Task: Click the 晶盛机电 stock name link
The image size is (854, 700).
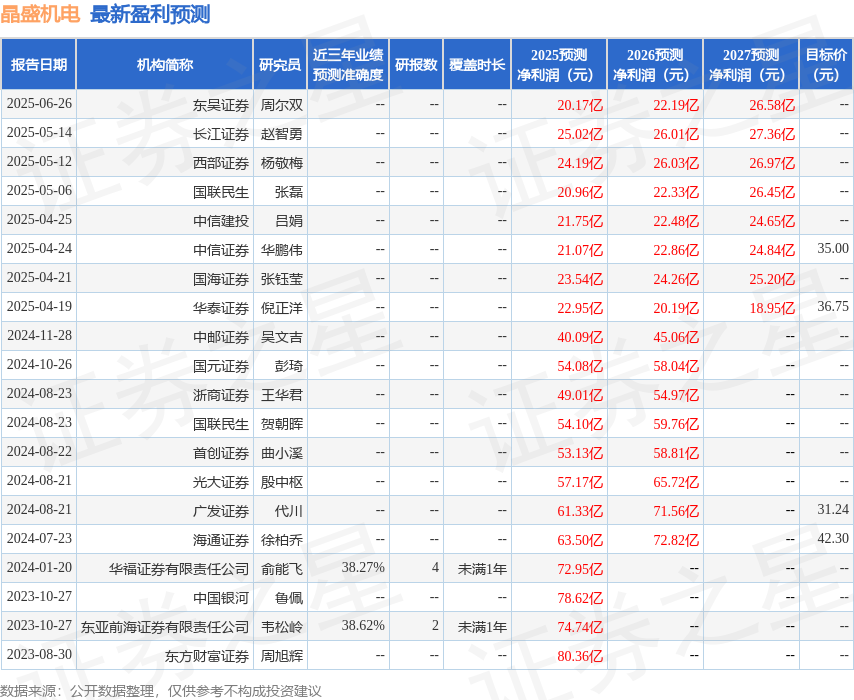Action: coord(36,14)
